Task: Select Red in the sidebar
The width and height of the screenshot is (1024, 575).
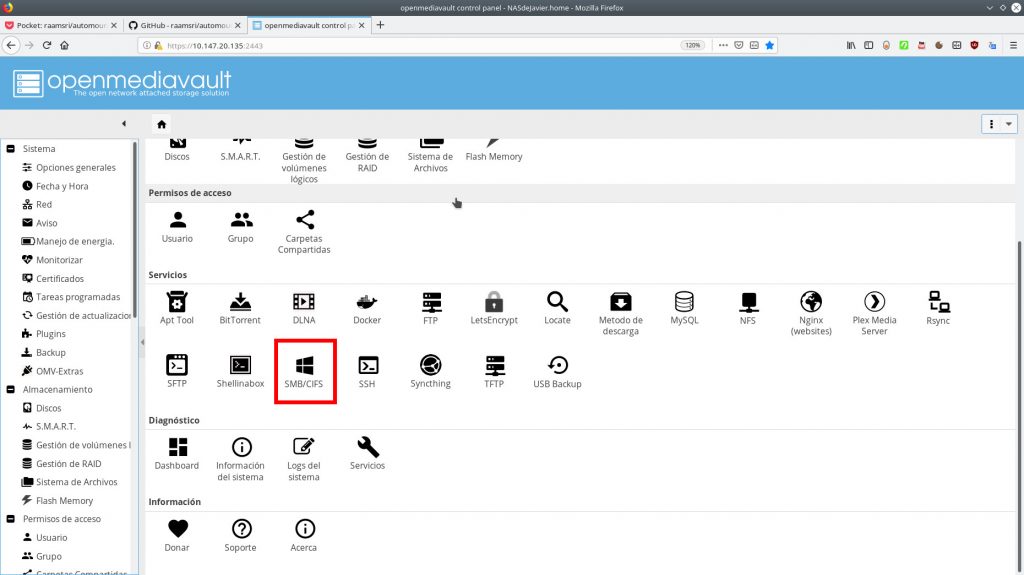Action: (37, 205)
